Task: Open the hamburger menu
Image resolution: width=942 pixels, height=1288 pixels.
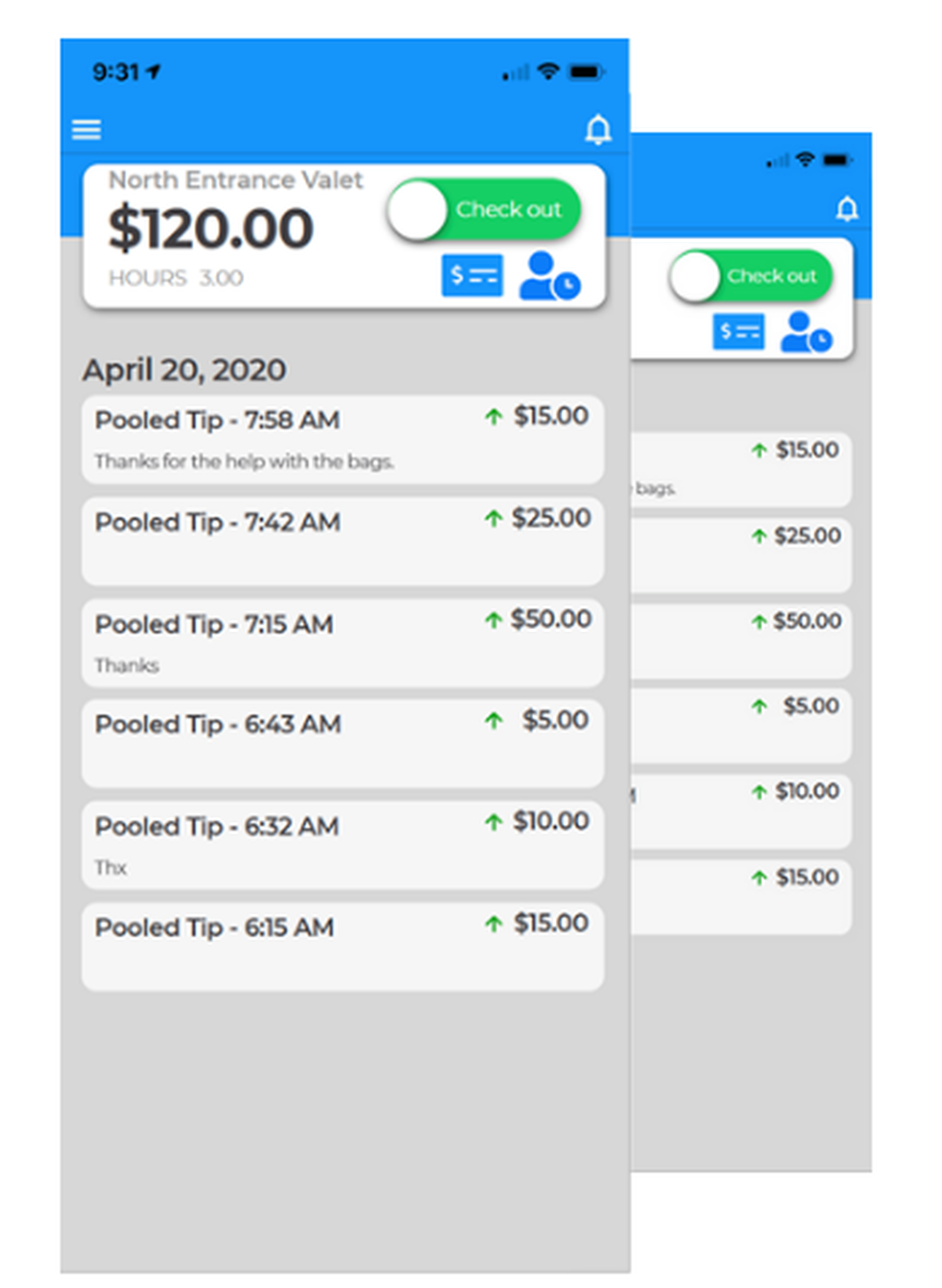Action: [x=87, y=129]
